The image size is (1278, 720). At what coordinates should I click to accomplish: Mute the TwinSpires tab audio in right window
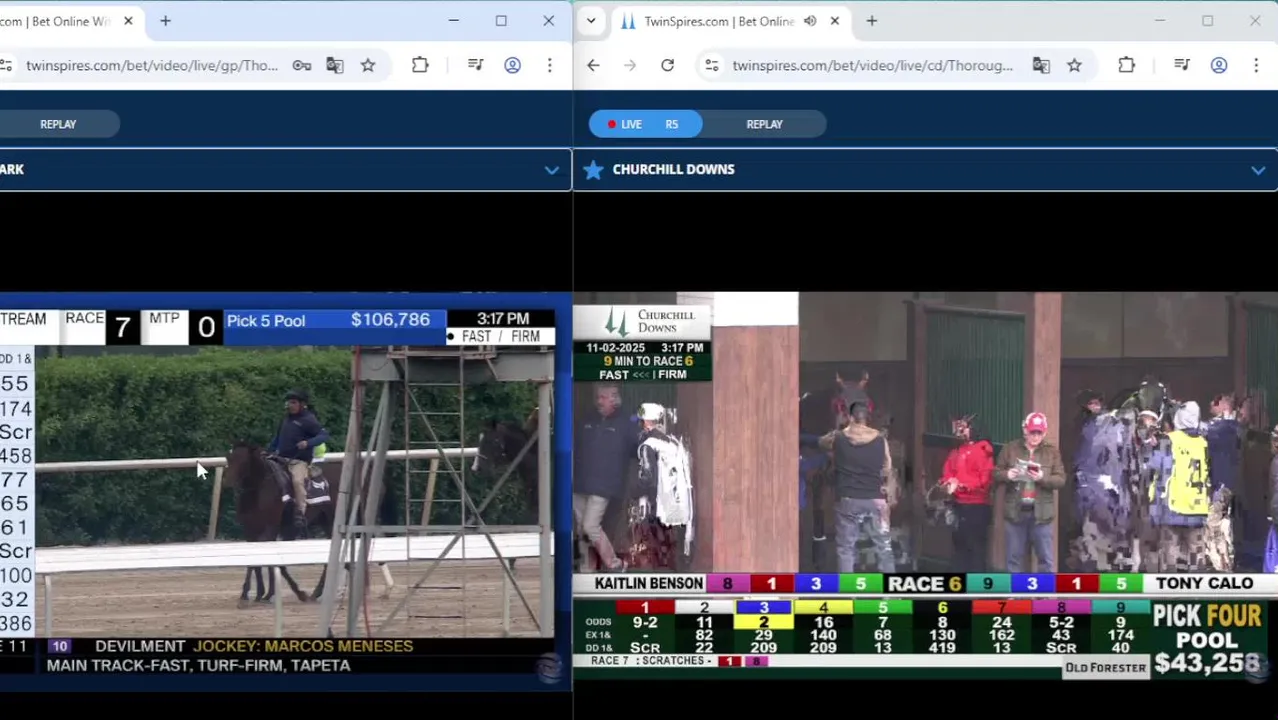coord(810,21)
